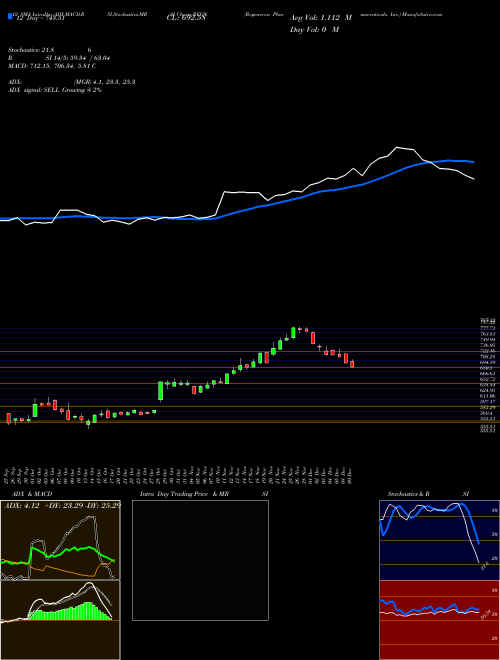Click the 'Stochastics & R' panel title
This screenshot has width=500, height=660.
pyautogui.click(x=409, y=494)
